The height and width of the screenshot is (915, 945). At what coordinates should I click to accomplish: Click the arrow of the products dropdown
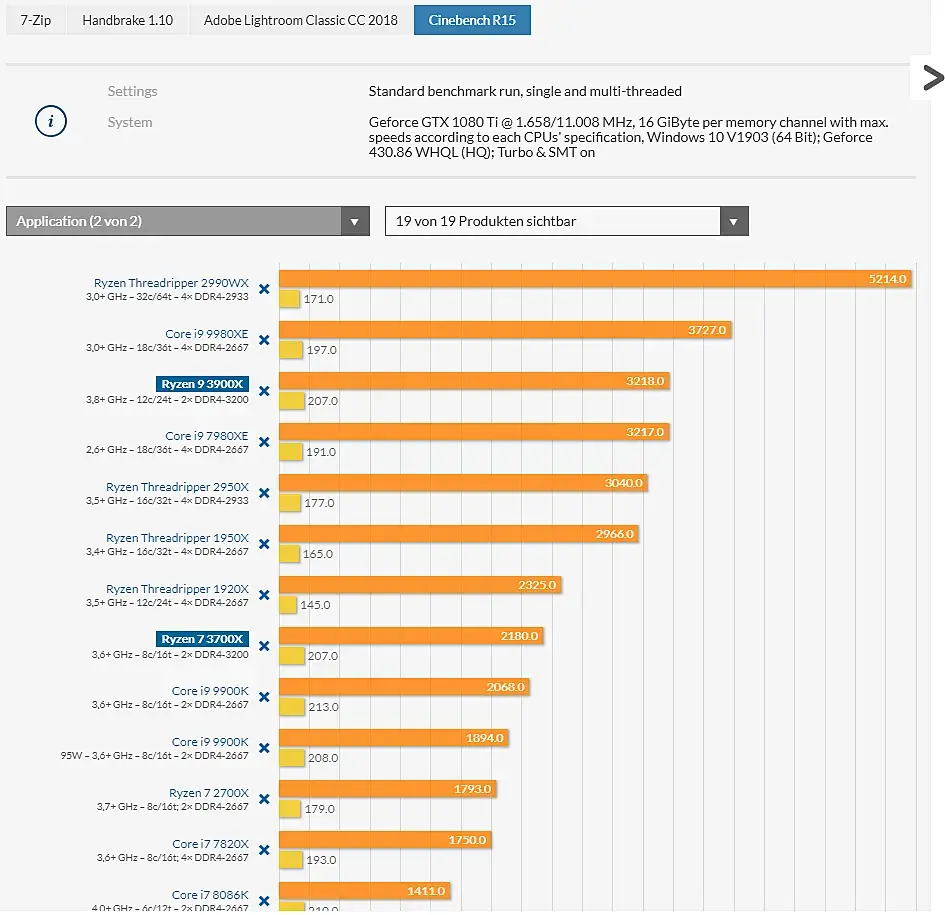(x=734, y=222)
